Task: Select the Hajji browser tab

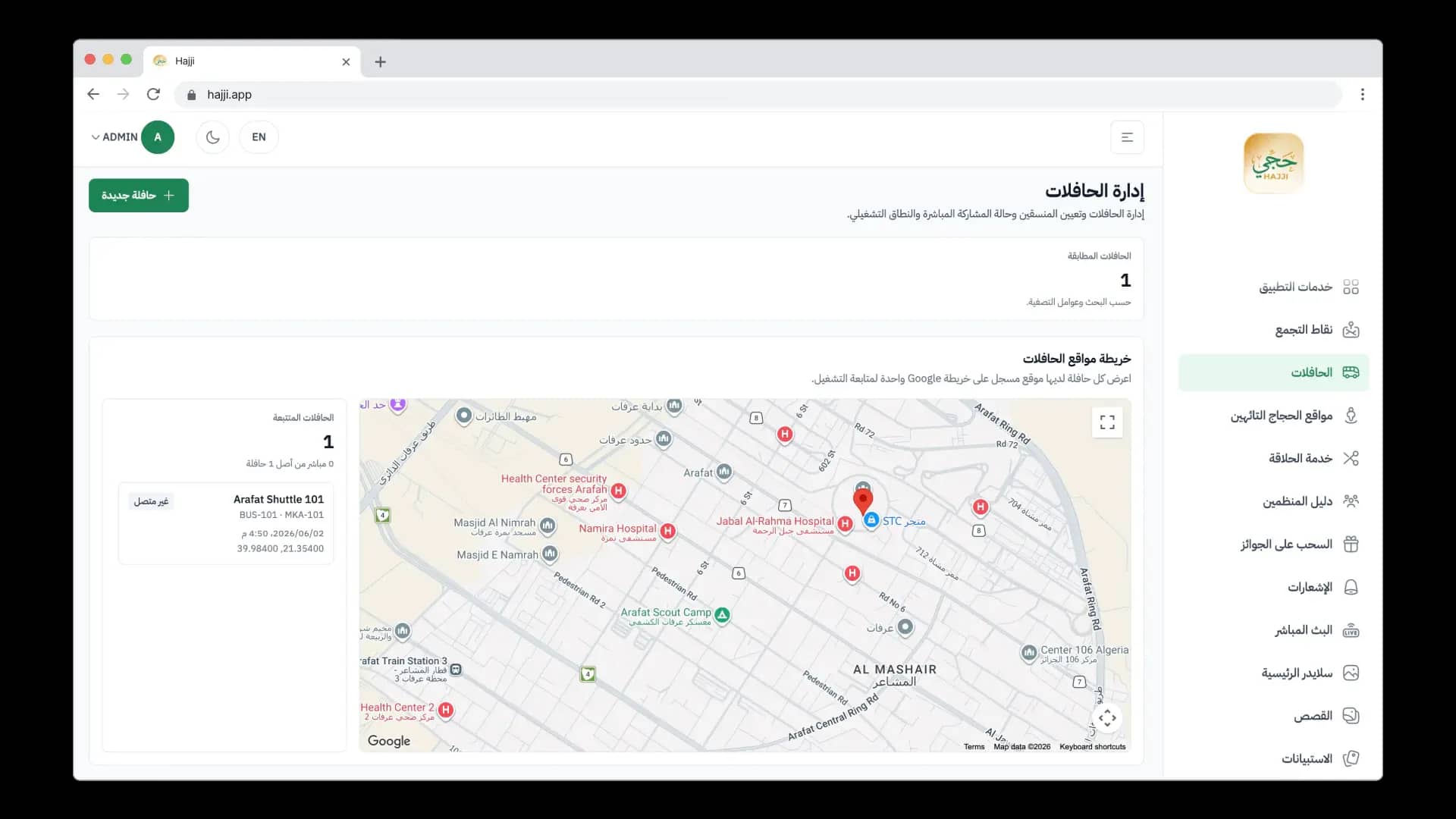Action: pyautogui.click(x=252, y=61)
